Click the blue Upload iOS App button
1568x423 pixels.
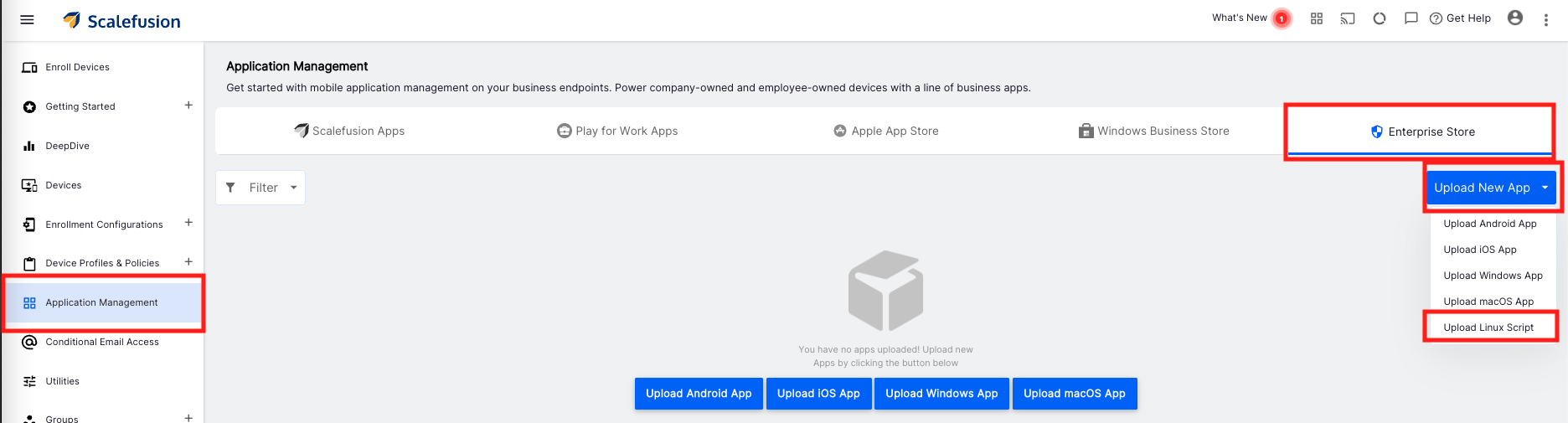click(818, 394)
